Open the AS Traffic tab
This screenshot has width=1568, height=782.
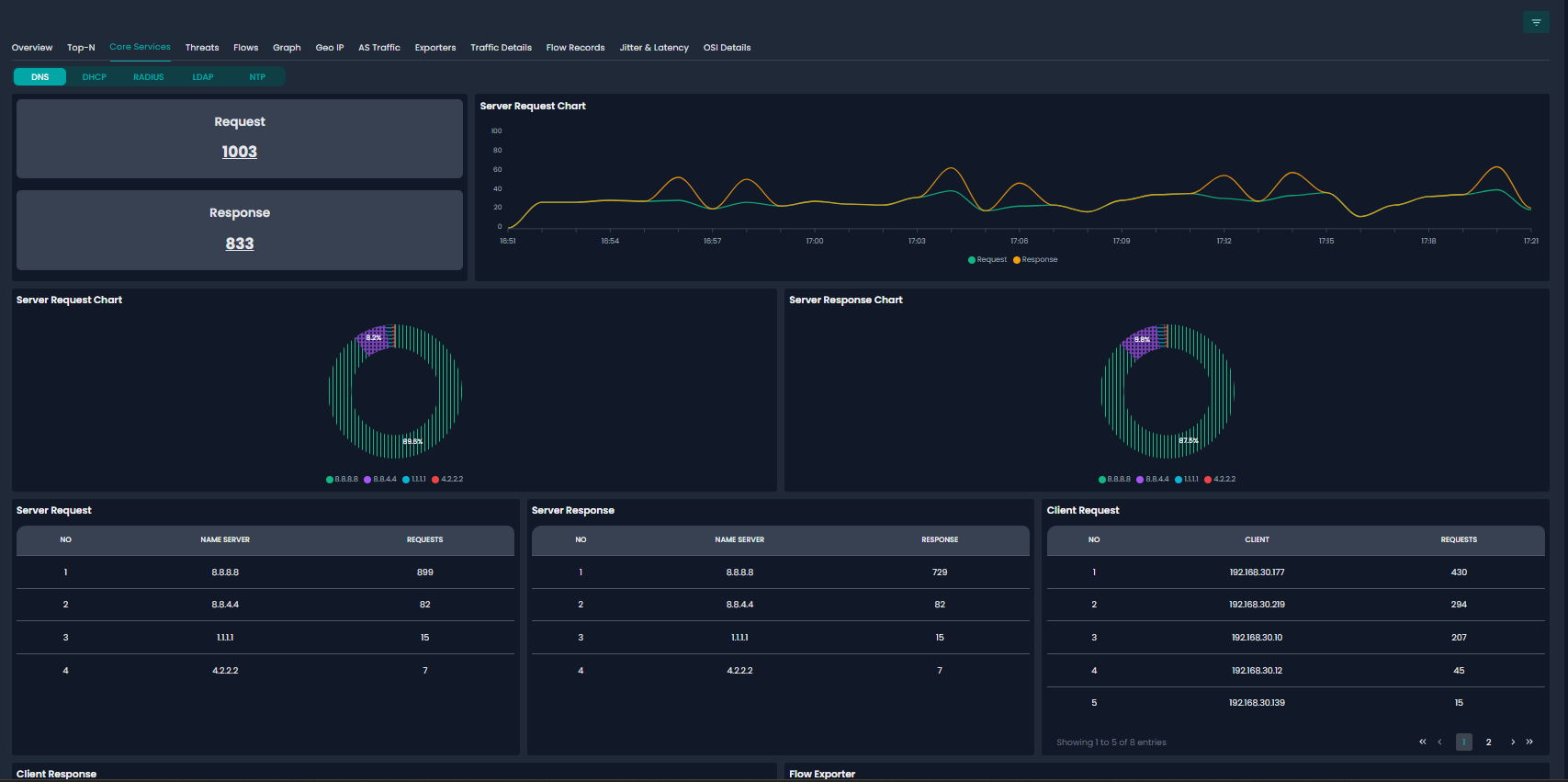tap(379, 48)
